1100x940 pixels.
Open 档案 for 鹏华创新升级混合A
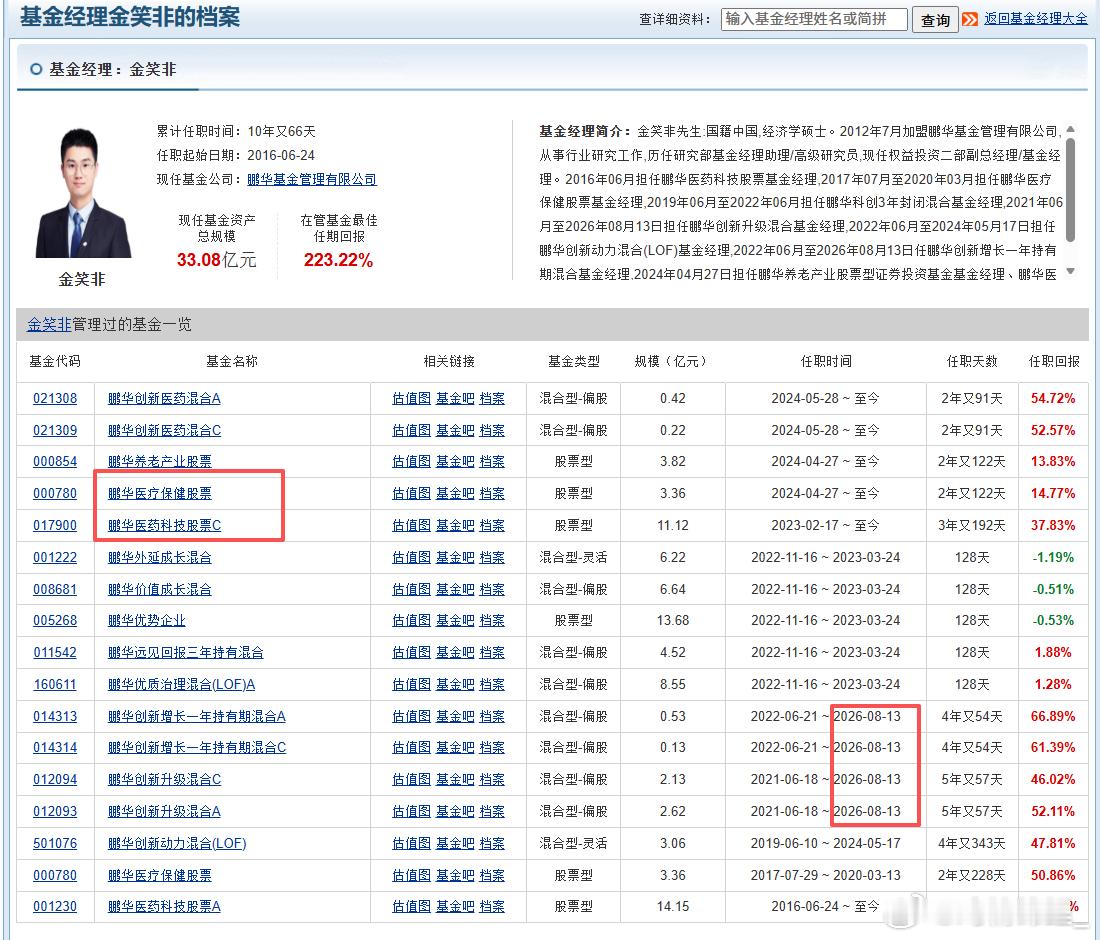tap(492, 812)
